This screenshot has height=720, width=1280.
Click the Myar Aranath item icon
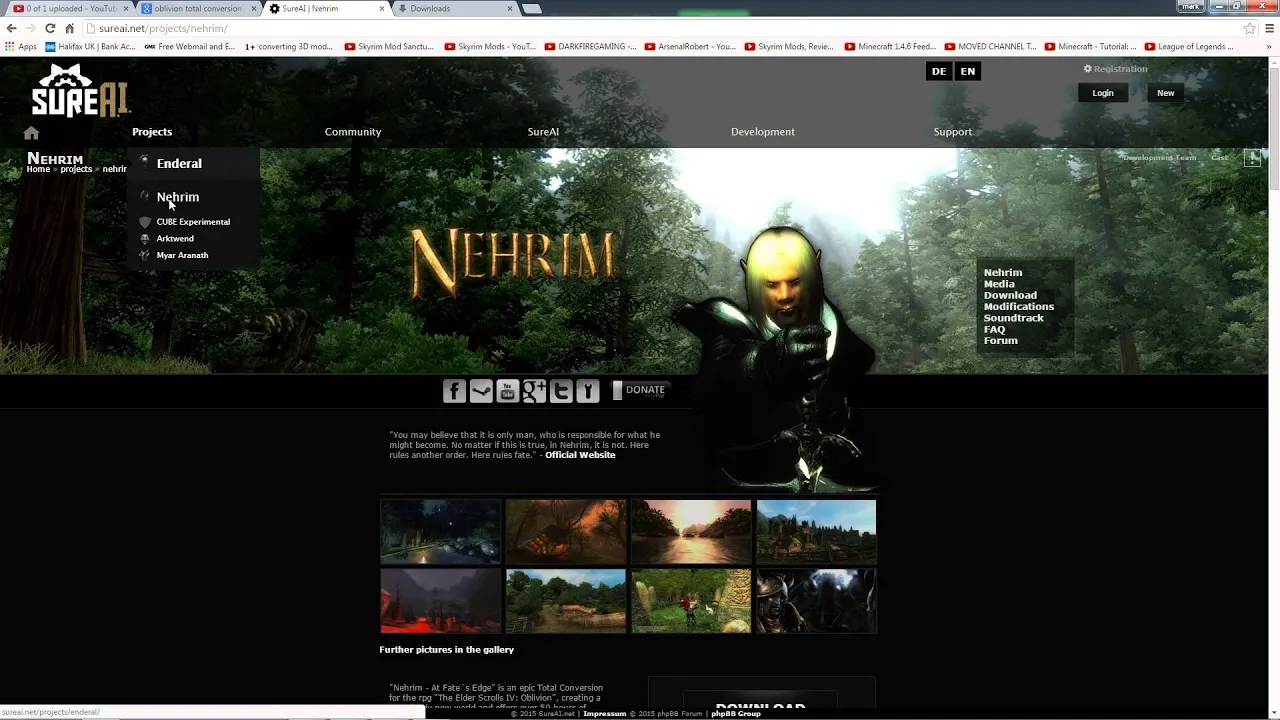(x=145, y=255)
